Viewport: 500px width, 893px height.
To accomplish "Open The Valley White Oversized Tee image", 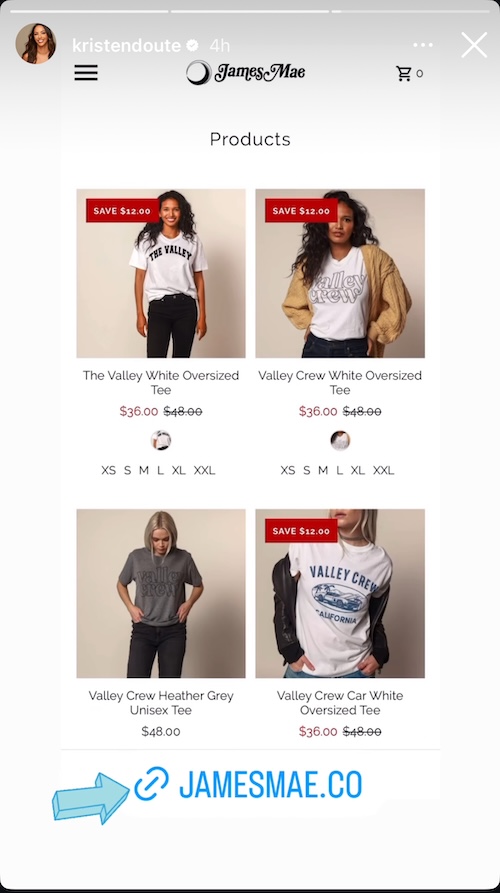I will [x=161, y=273].
